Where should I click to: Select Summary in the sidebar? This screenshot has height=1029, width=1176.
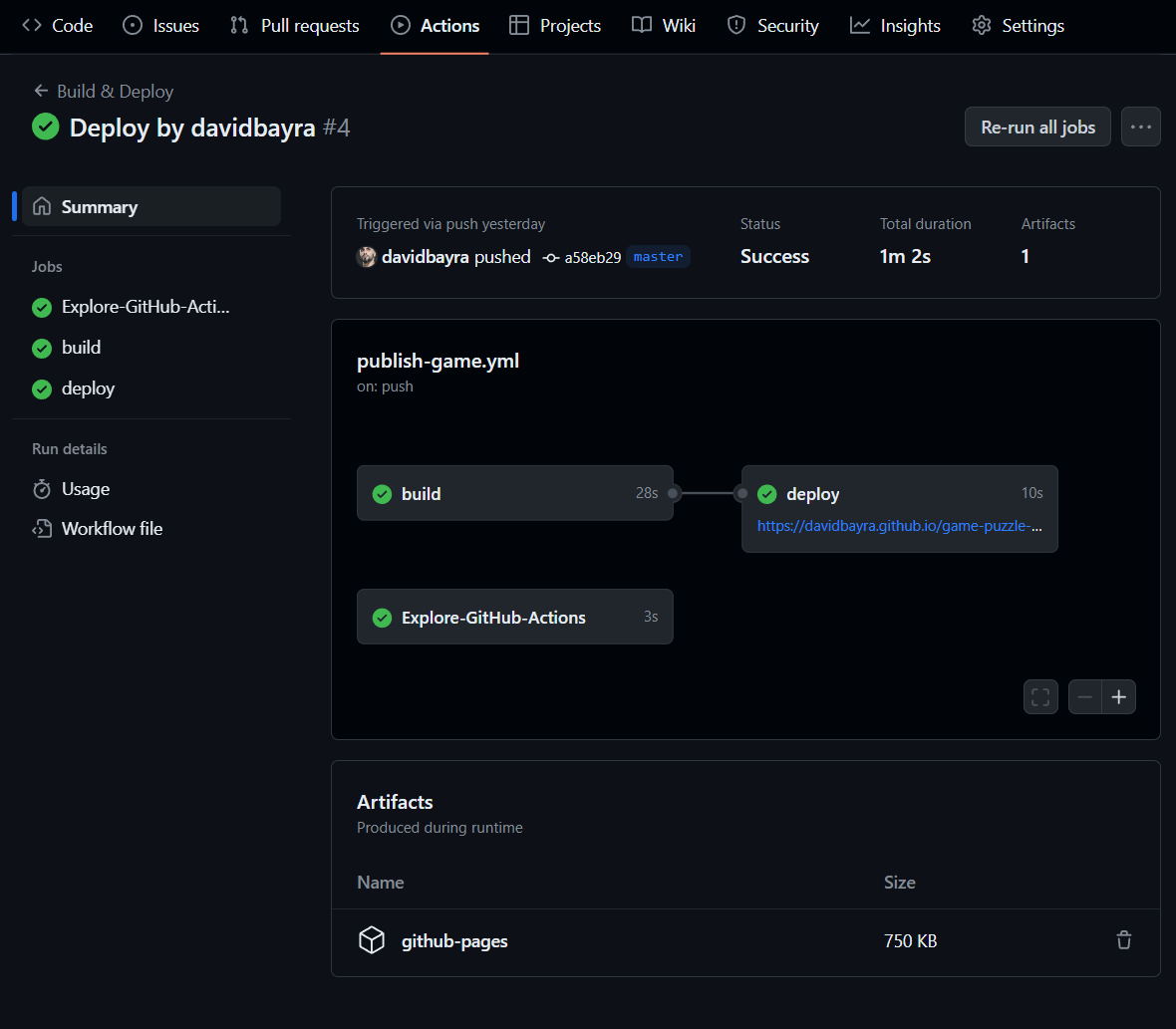click(151, 206)
